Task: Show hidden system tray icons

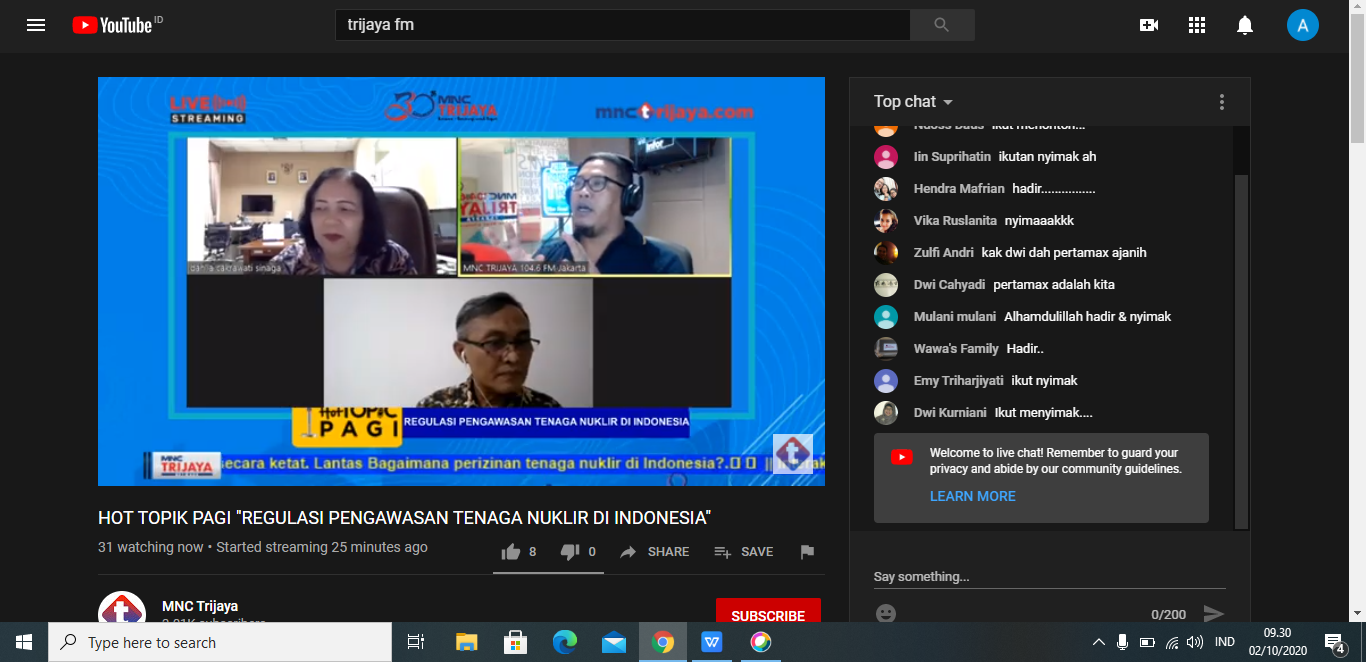Action: [1098, 642]
